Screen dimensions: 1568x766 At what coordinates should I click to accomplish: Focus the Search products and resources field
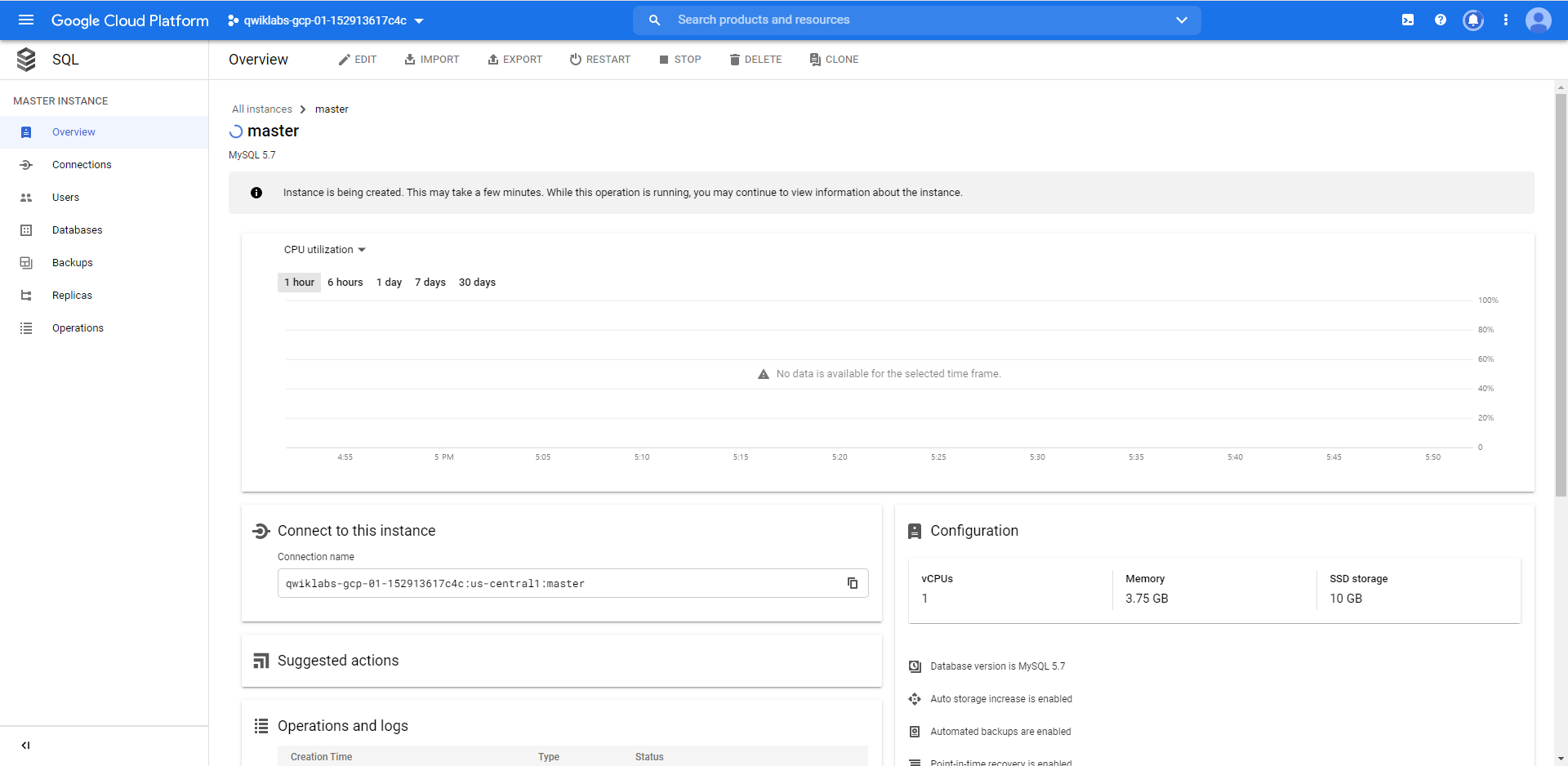(918, 20)
